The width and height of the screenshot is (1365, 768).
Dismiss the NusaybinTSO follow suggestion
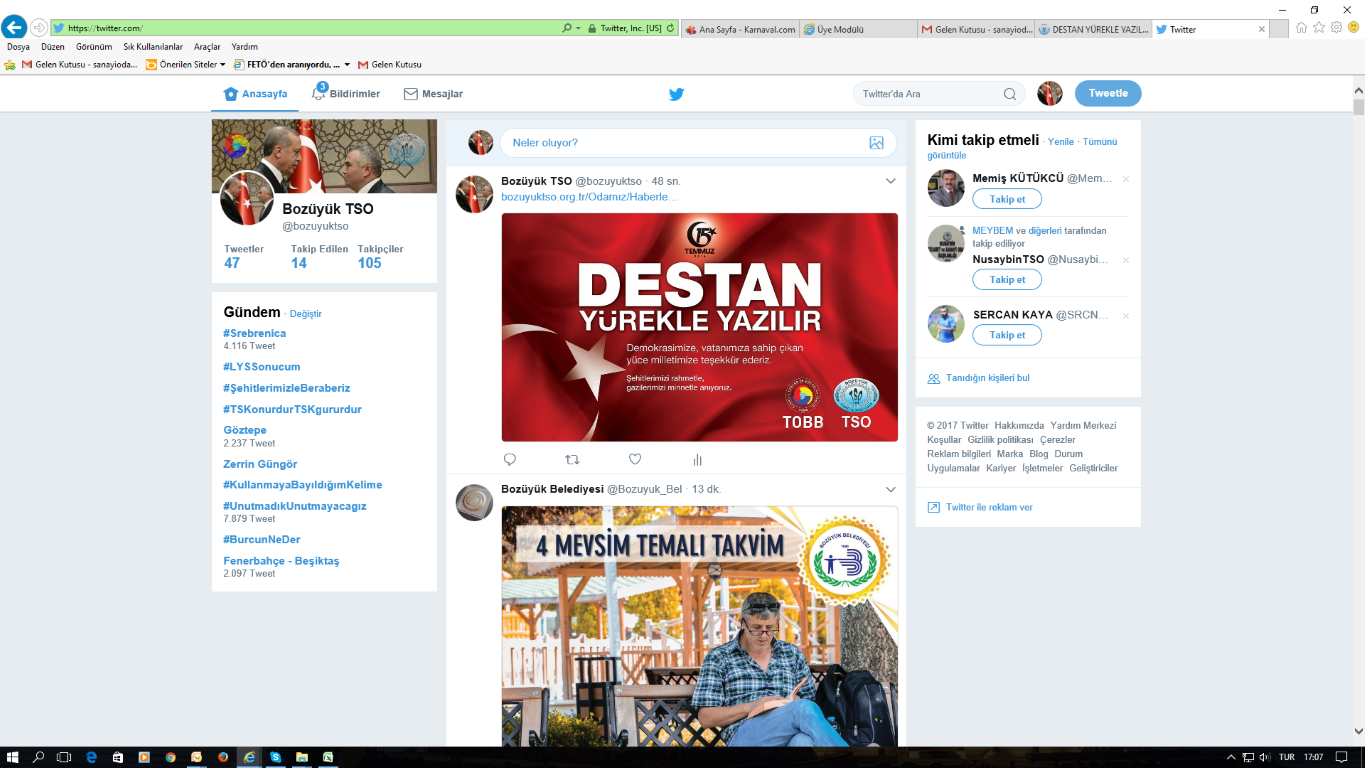(x=1125, y=260)
